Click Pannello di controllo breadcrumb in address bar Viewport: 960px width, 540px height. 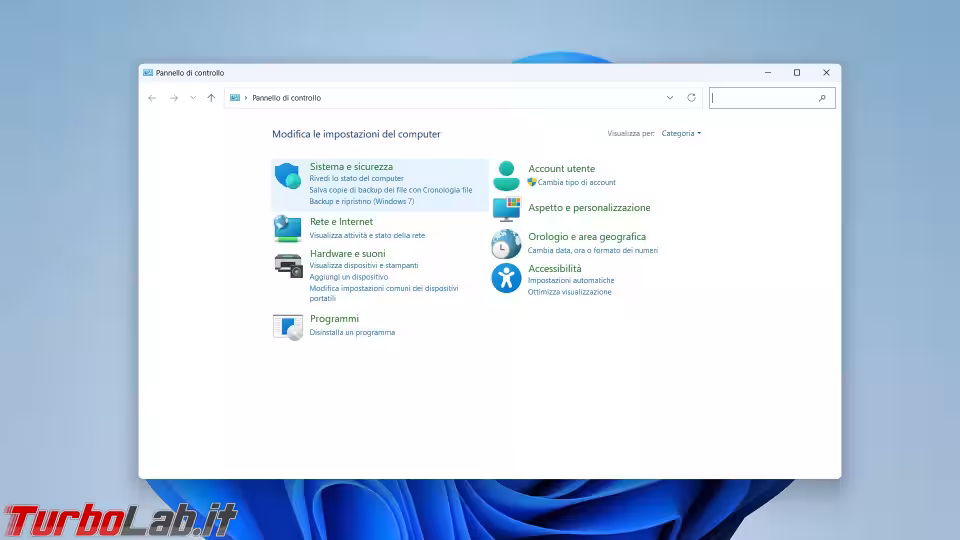pos(286,98)
